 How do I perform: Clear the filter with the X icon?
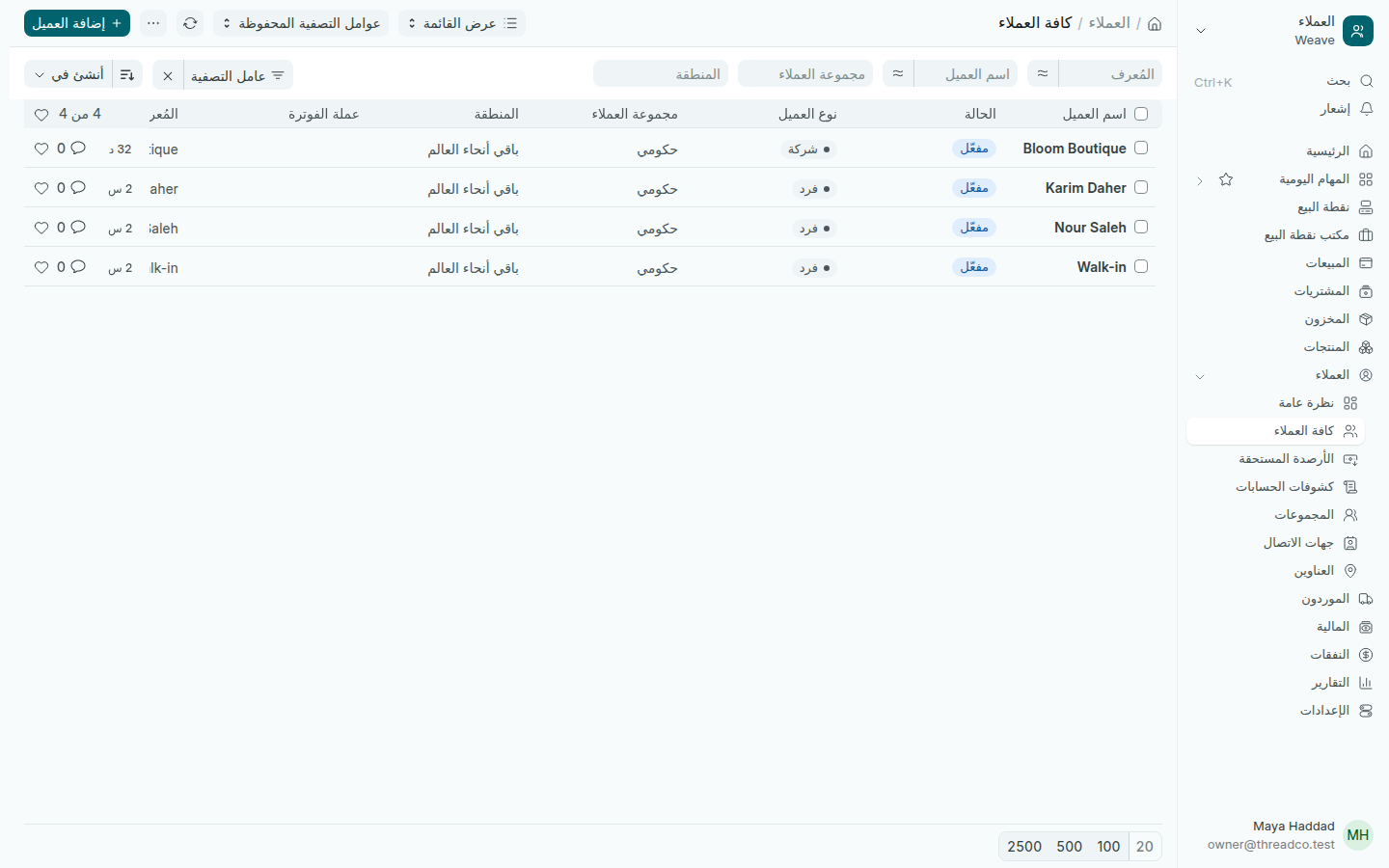point(168,75)
